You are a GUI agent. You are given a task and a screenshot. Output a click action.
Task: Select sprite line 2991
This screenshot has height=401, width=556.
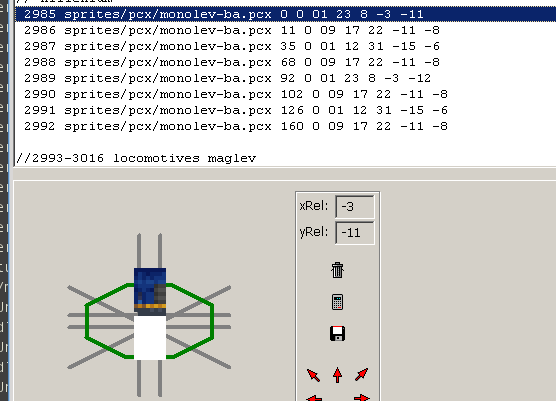coord(285,110)
